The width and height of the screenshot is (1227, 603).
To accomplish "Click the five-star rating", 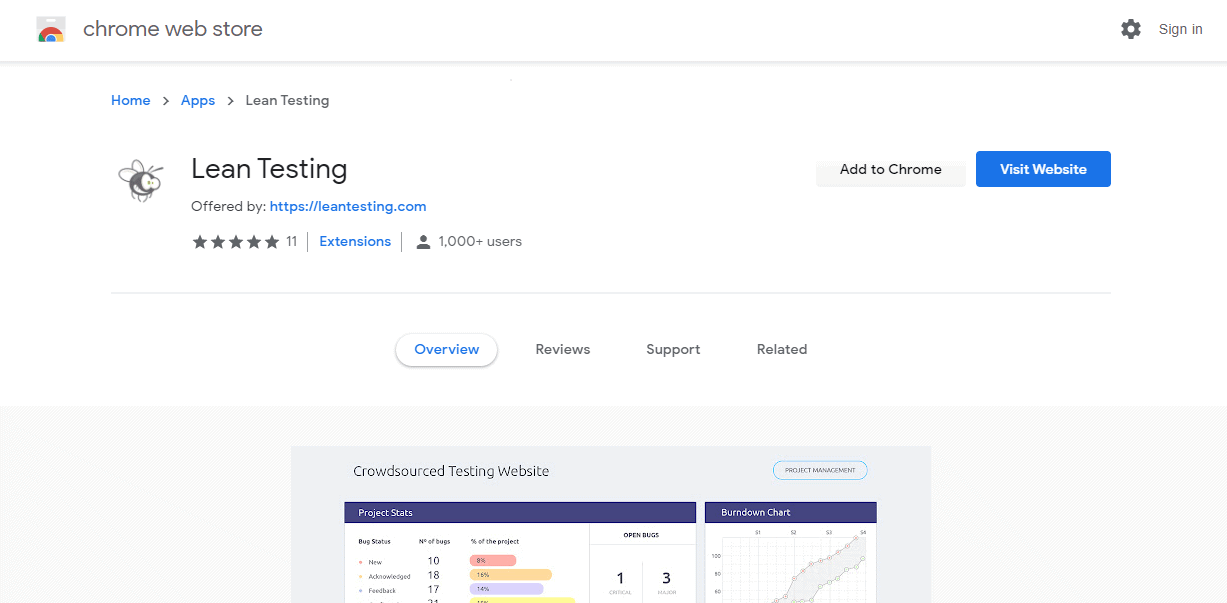I will tap(236, 242).
